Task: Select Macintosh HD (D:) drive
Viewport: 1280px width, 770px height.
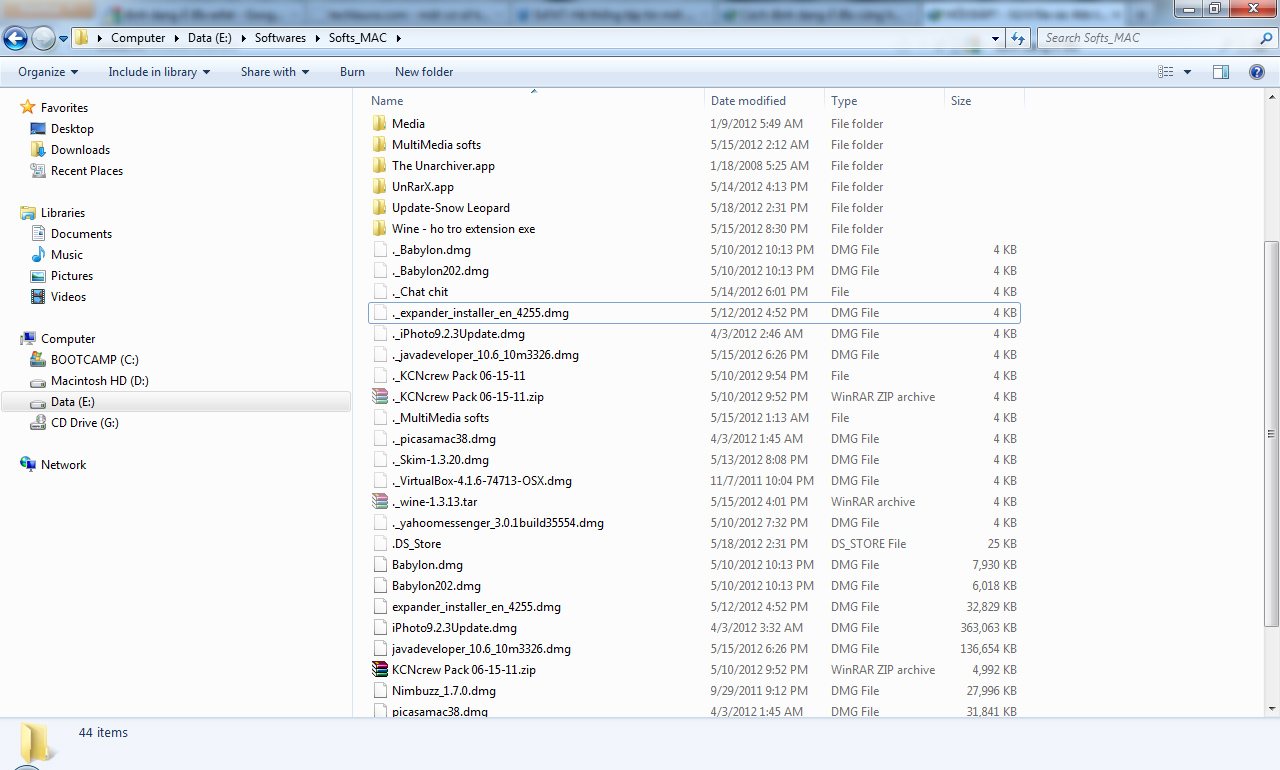Action: pyautogui.click(x=99, y=381)
